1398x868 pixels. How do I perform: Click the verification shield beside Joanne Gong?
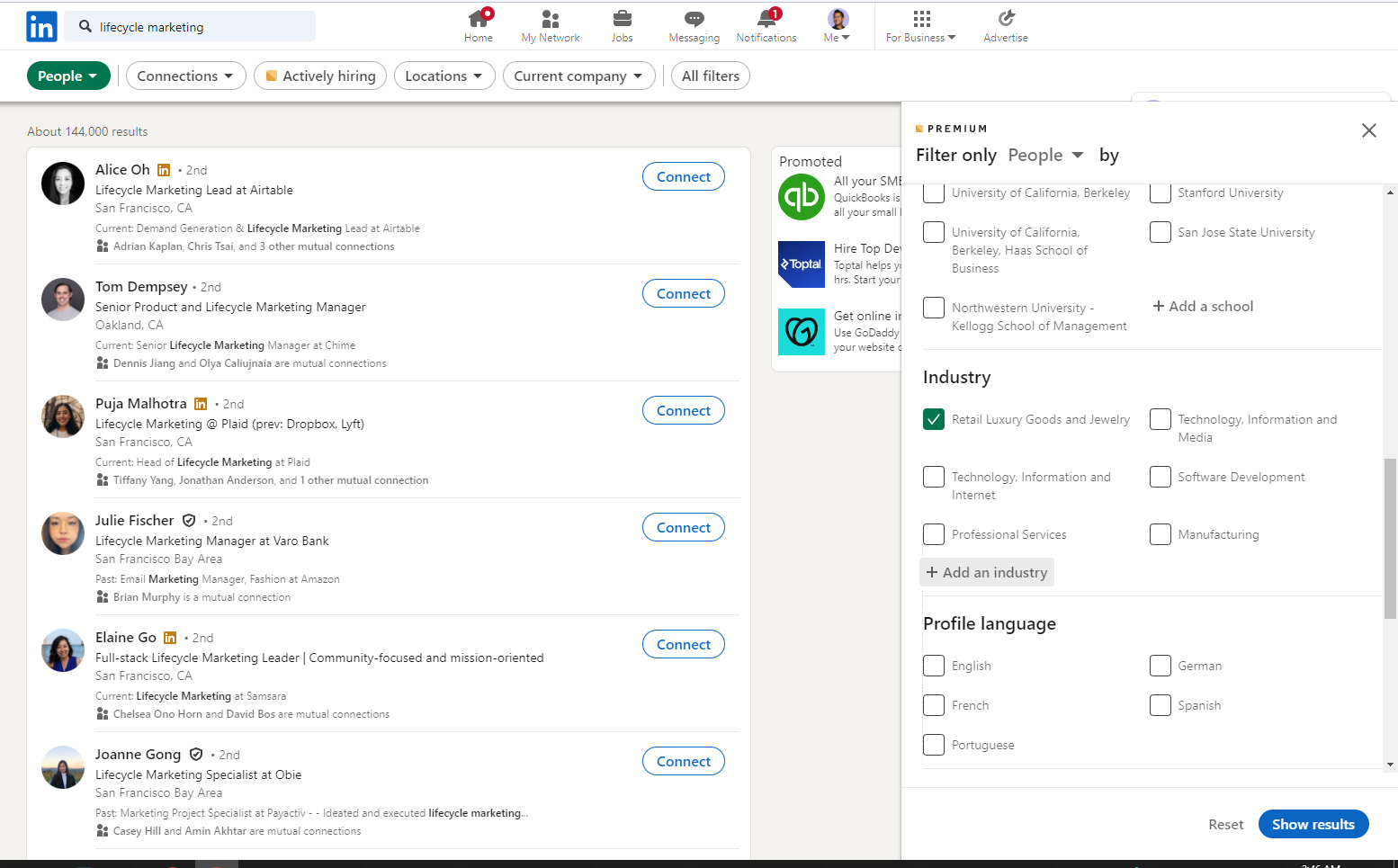click(196, 754)
